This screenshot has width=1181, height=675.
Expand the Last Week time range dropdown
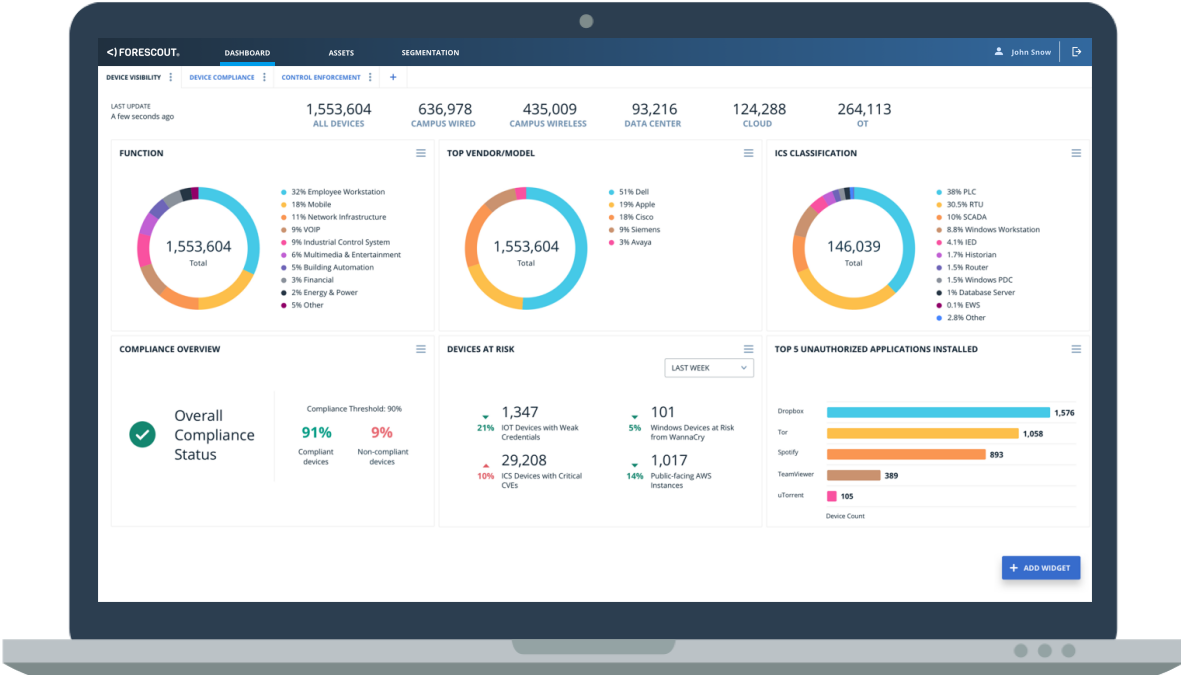coord(709,368)
